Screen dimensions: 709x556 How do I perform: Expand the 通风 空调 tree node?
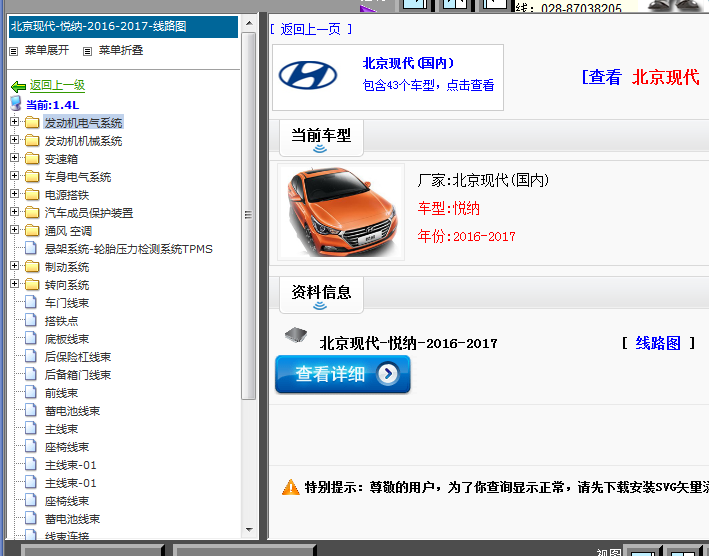pos(14,230)
